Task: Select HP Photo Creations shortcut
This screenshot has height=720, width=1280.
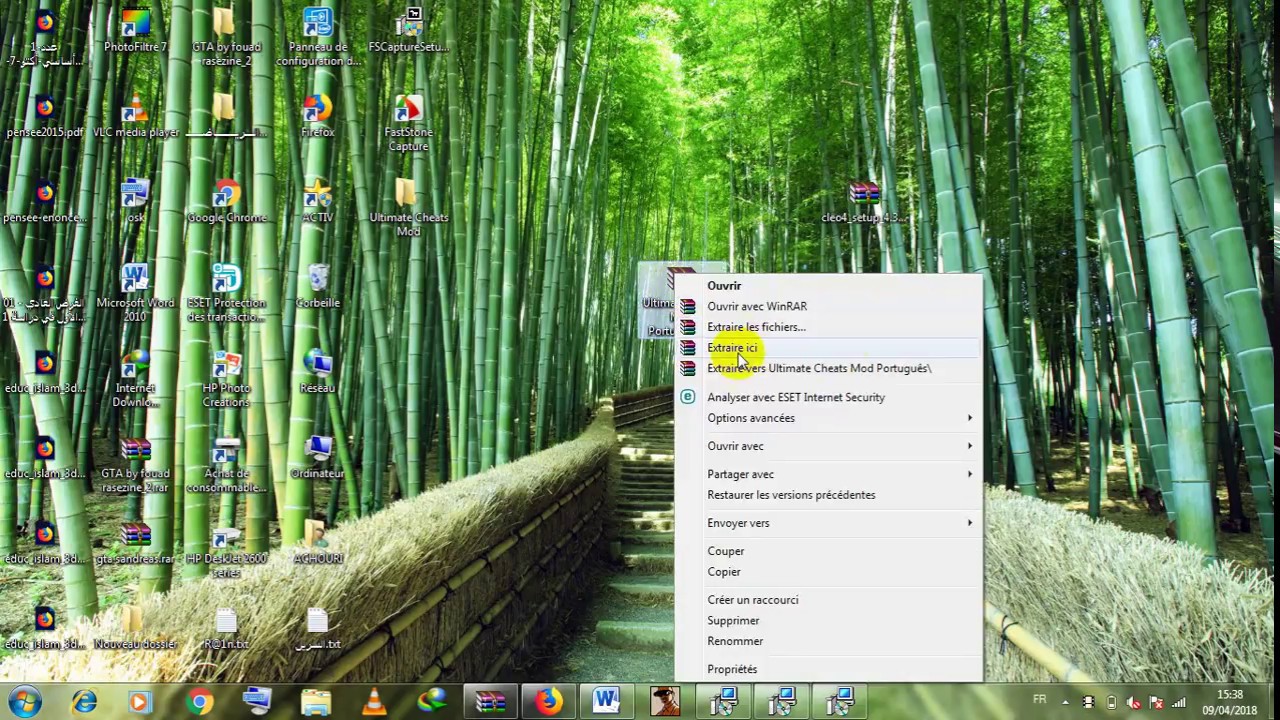Action: pos(227,379)
